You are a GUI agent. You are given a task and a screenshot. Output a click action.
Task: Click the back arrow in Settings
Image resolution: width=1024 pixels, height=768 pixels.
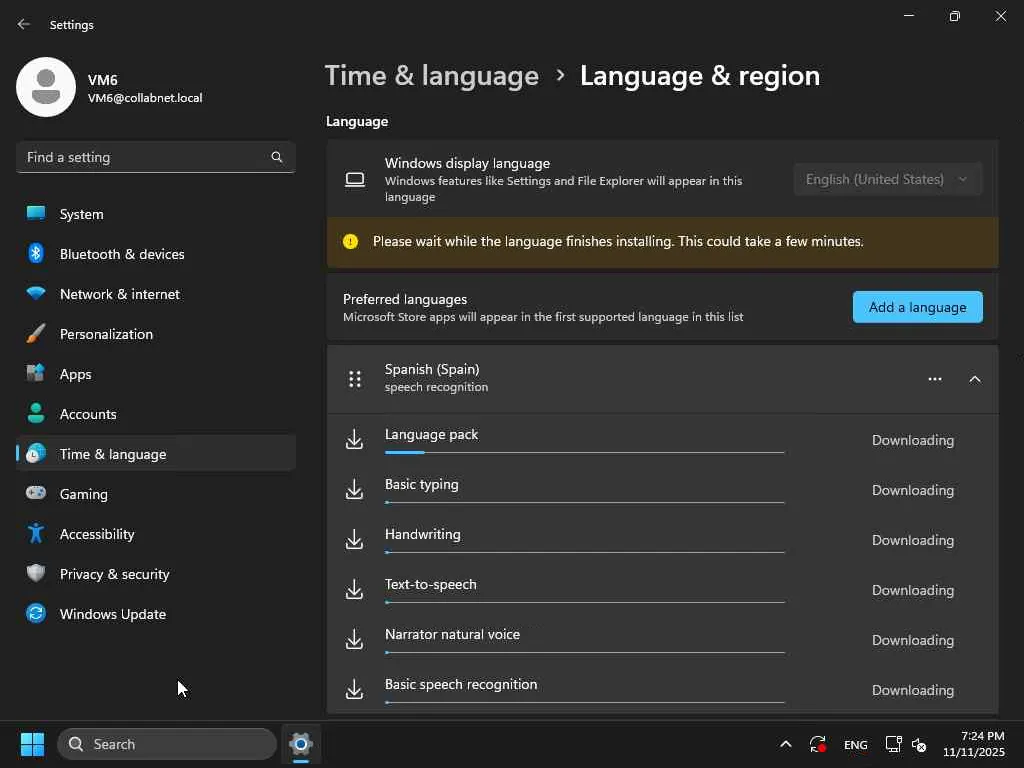[24, 24]
